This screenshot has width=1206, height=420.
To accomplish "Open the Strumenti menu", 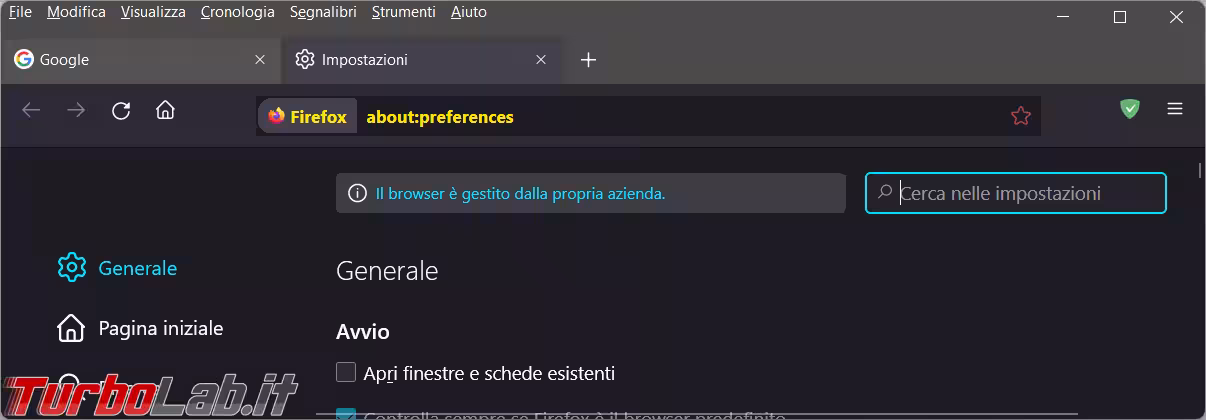I will pyautogui.click(x=403, y=12).
